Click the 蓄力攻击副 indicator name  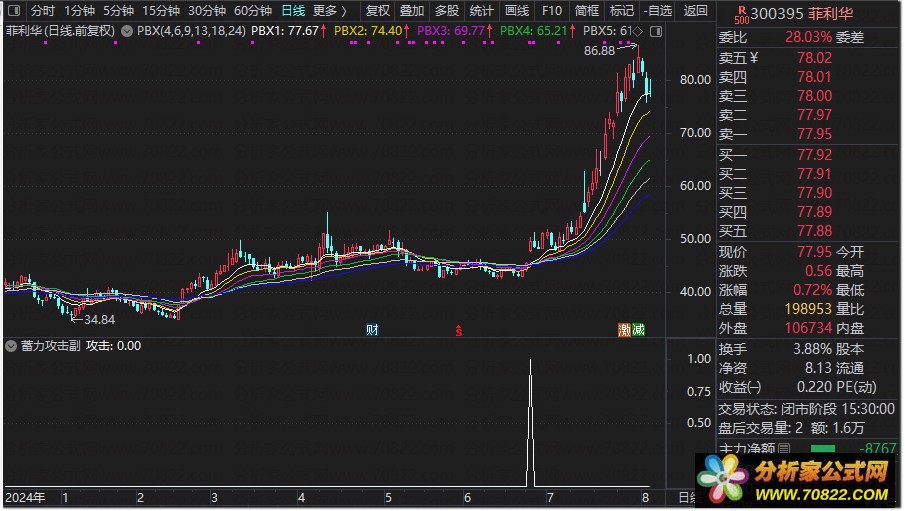(x=51, y=346)
